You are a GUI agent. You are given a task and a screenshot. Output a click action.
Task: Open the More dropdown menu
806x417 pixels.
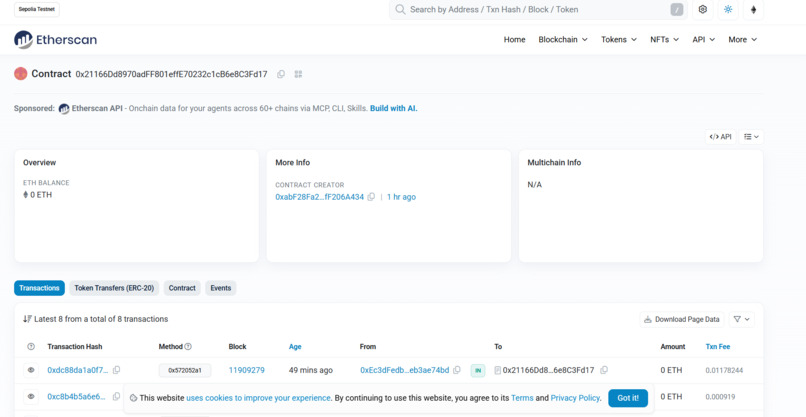pos(742,40)
